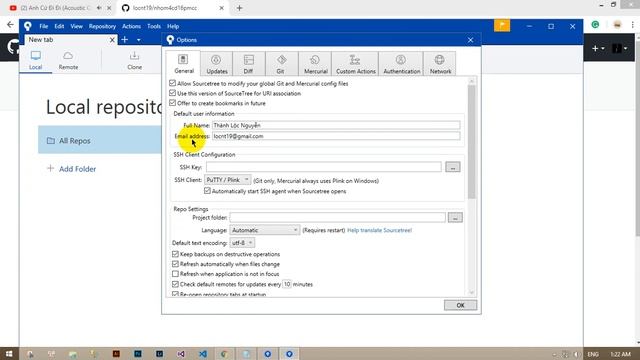The image size is (640, 360).
Task: Open the Edit menu
Action: [59, 26]
